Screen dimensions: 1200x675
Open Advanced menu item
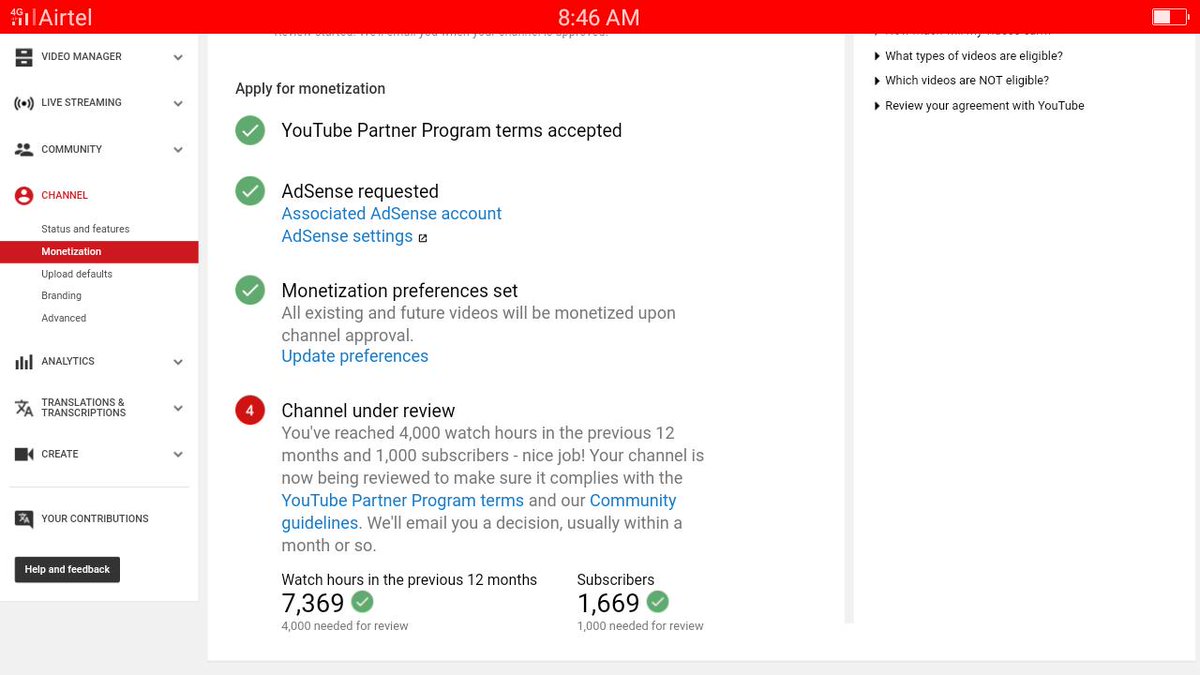[64, 318]
